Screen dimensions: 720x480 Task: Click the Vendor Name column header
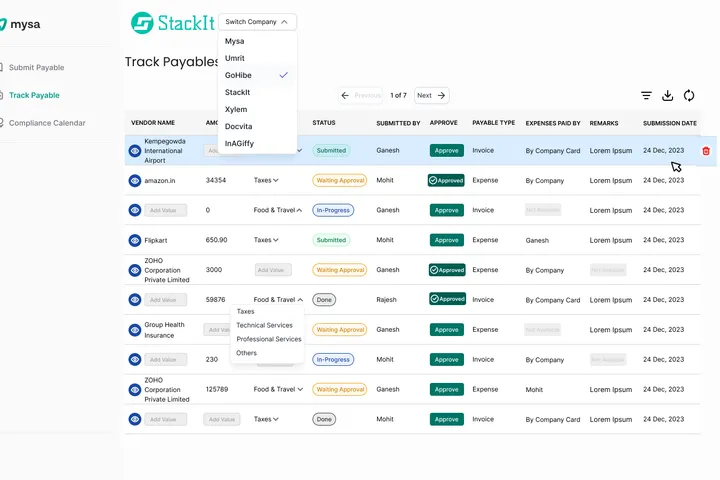(153, 123)
